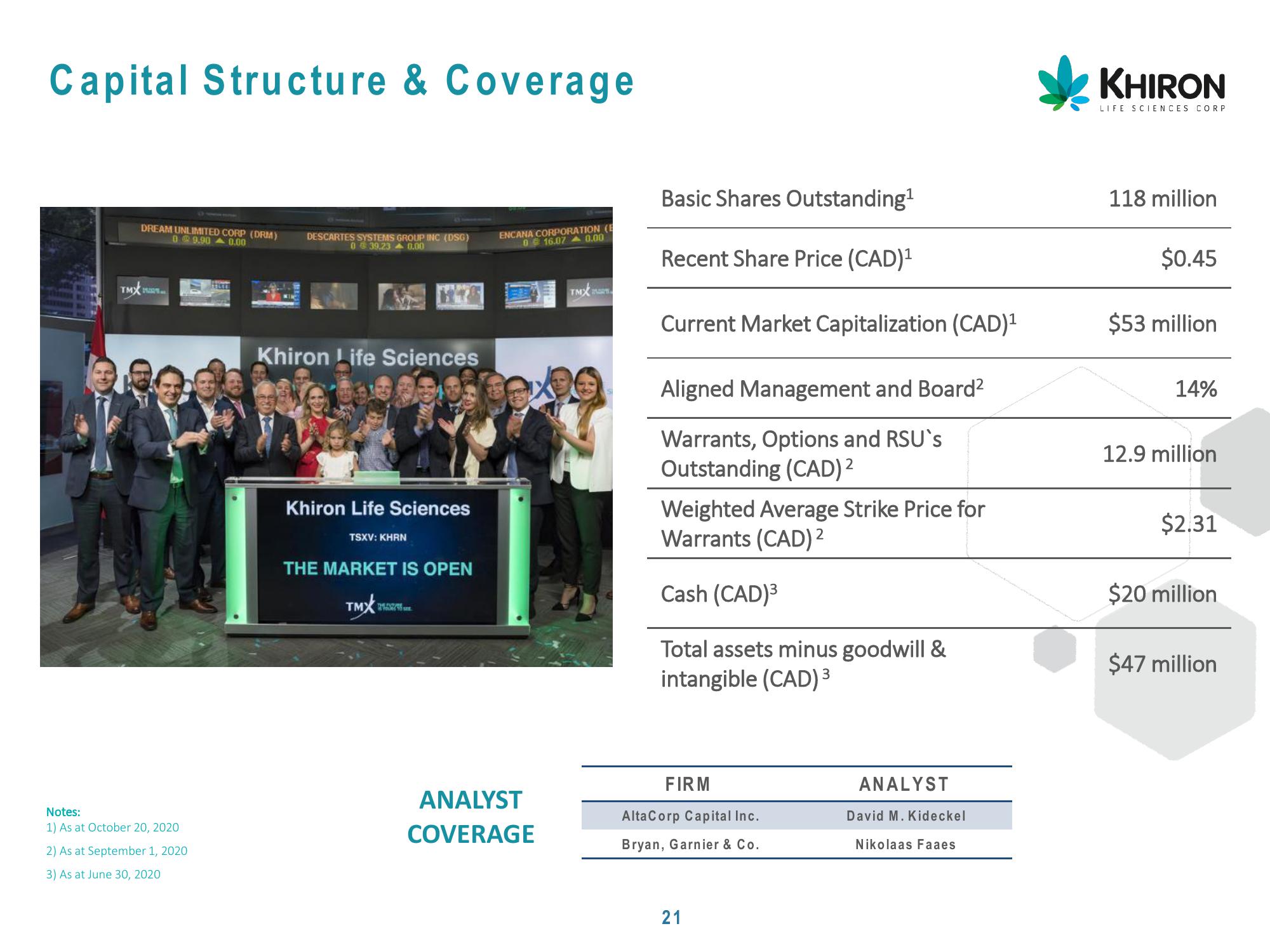Image resolution: width=1270 pixels, height=952 pixels.
Task: Click Current Market Capitalization (CAD) label
Action: 839,324
